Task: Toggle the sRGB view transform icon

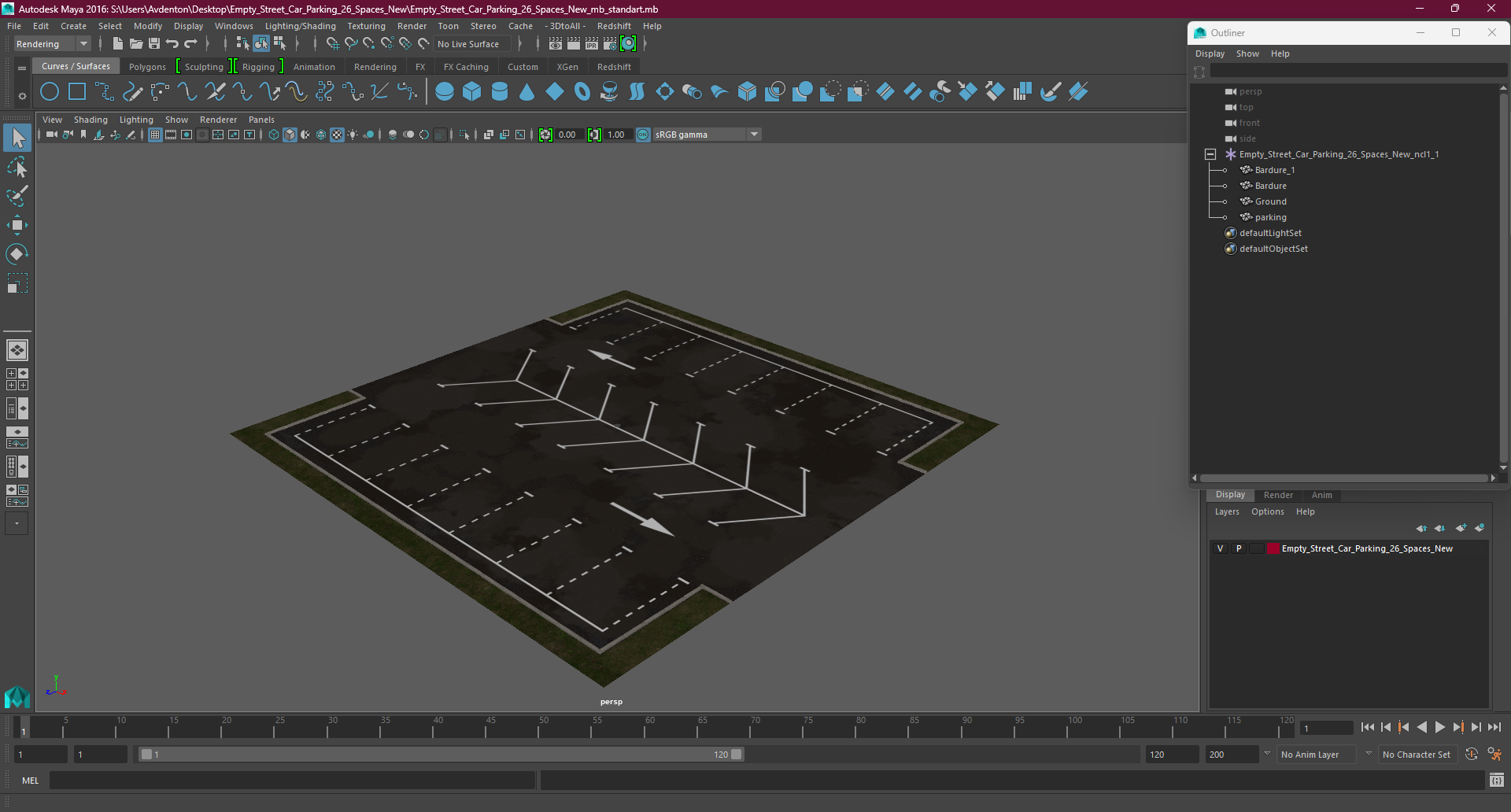Action: (x=643, y=135)
